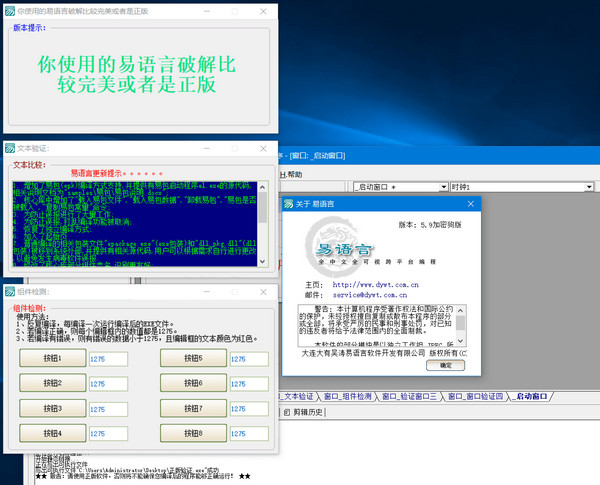Click inside the green-on-blue update text area
This screenshot has height=485, width=600.
click(134, 224)
